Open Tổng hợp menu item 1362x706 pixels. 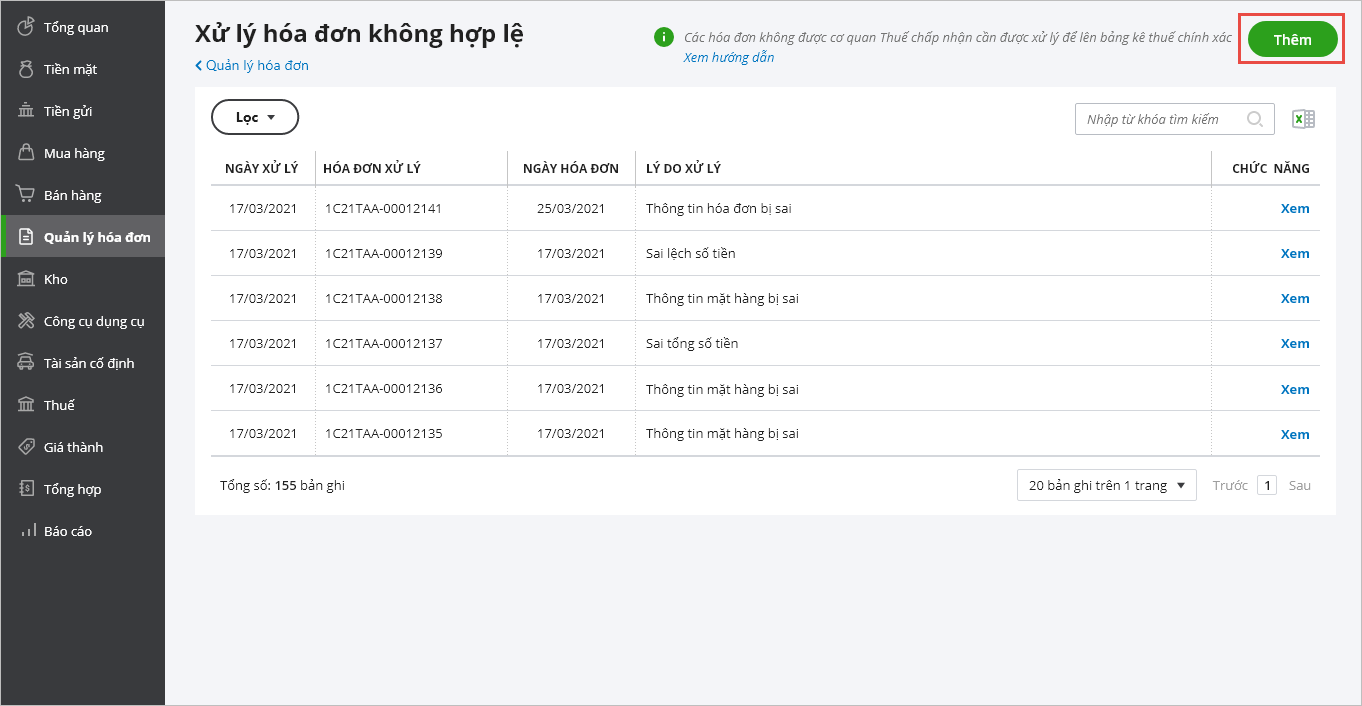point(73,489)
